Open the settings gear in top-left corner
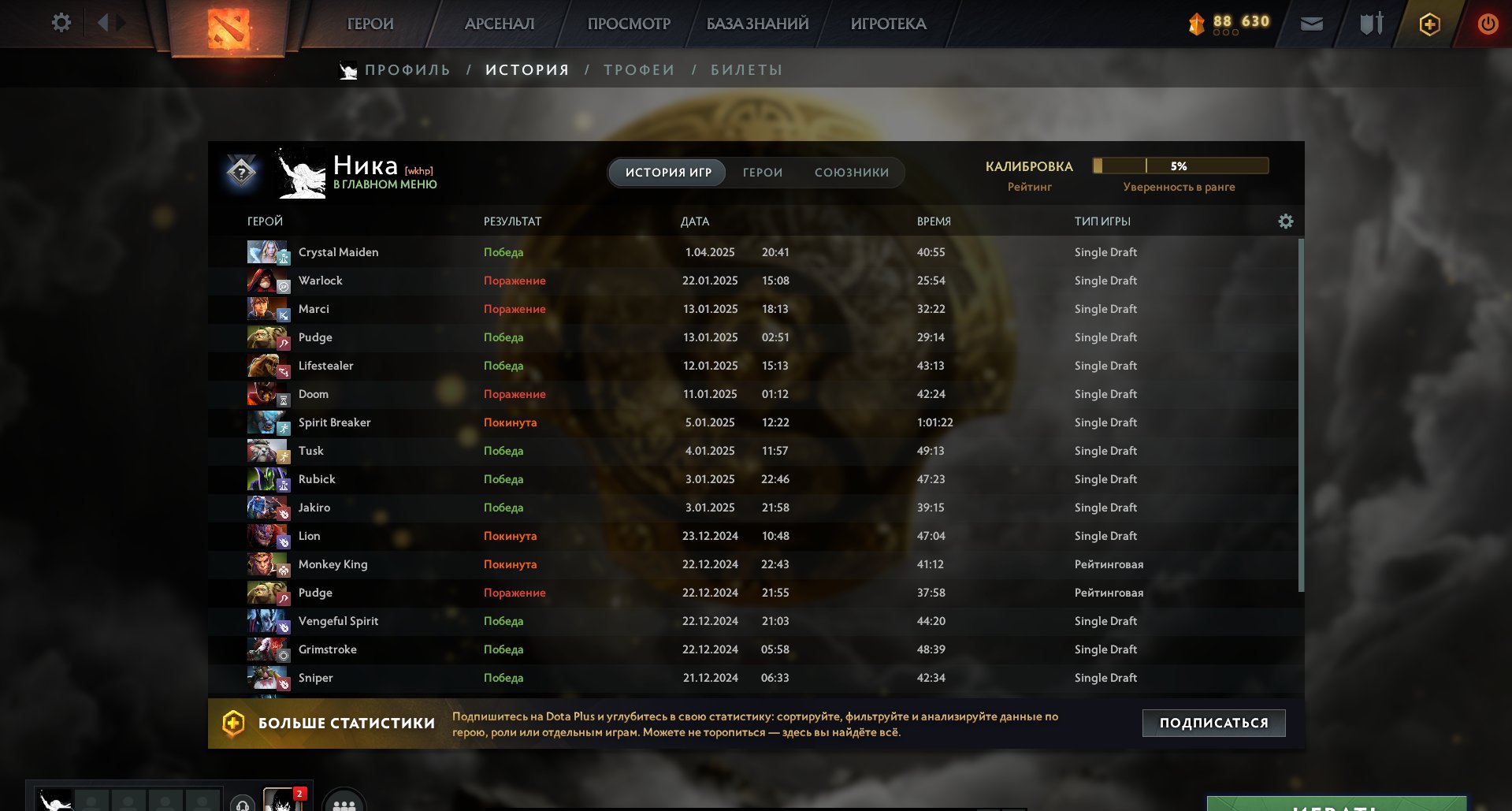 pyautogui.click(x=61, y=23)
